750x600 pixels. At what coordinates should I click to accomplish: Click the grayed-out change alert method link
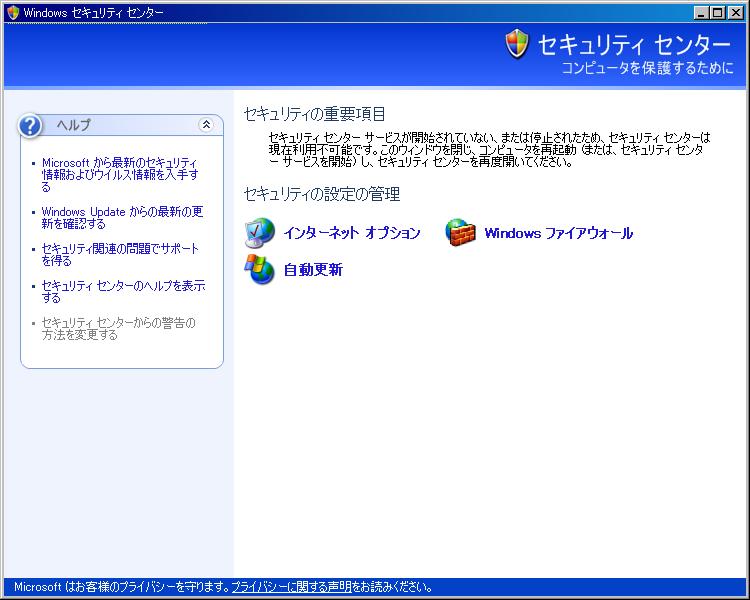[x=118, y=328]
